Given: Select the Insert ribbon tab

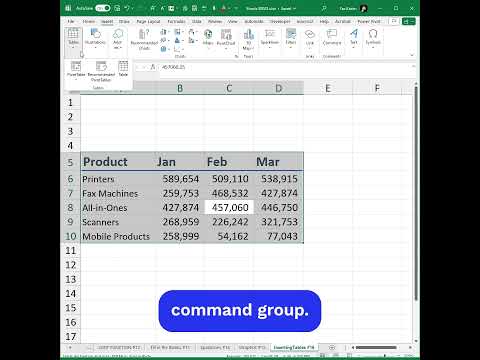Looking at the screenshot, I should [107, 21].
